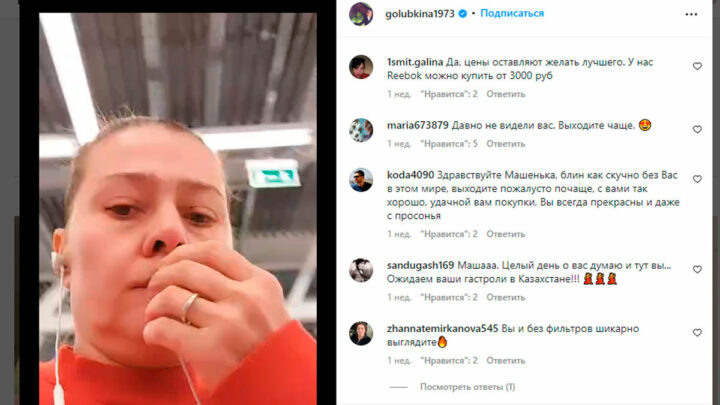Open 1smit.galina's avatar

(361, 67)
